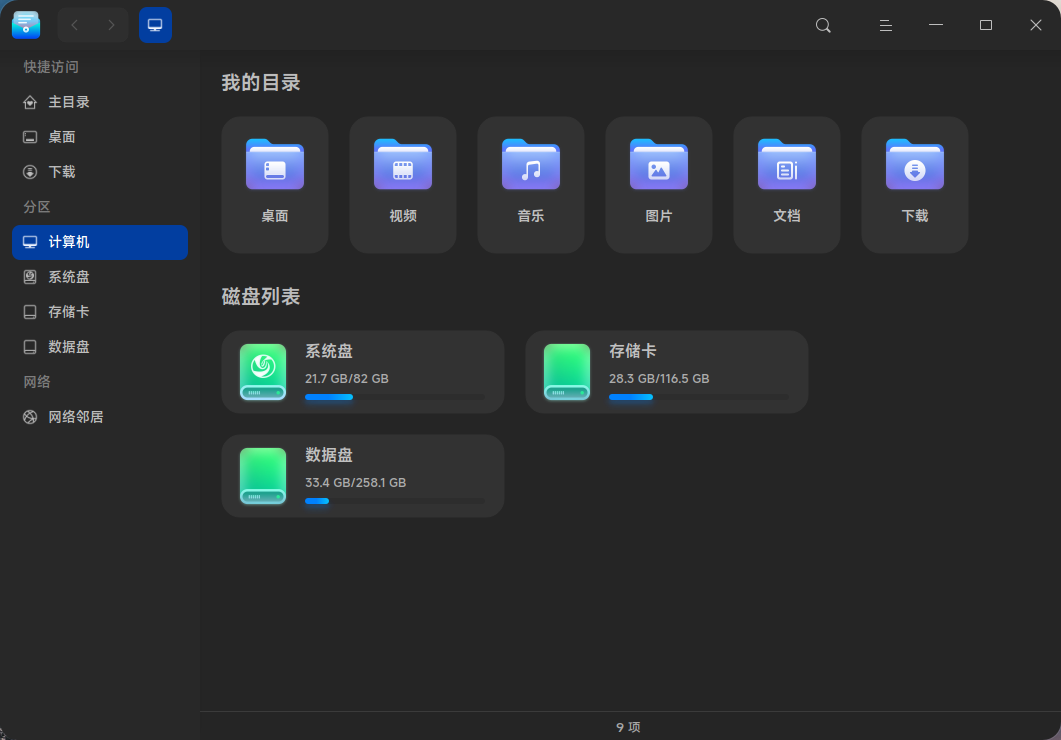
Task: Click the 系统盘 usage progress bar
Action: click(395, 397)
